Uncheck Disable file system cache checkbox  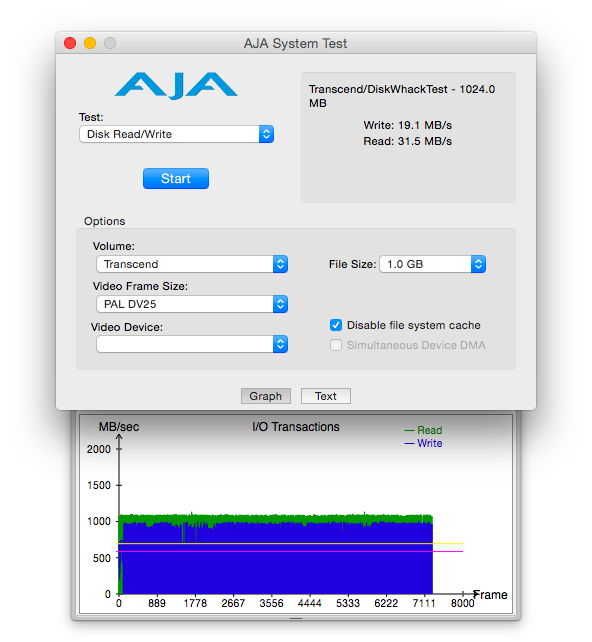tap(336, 325)
